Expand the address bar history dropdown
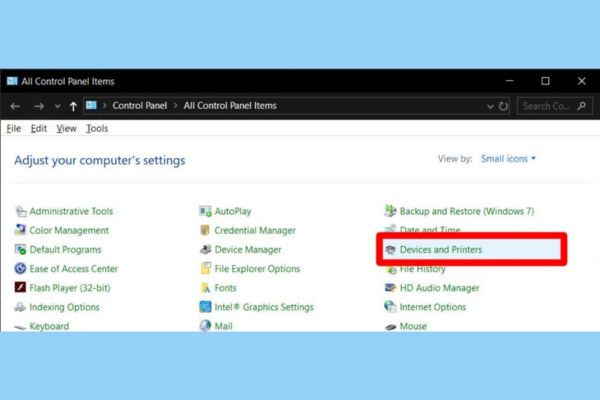The image size is (600, 400). click(x=490, y=107)
